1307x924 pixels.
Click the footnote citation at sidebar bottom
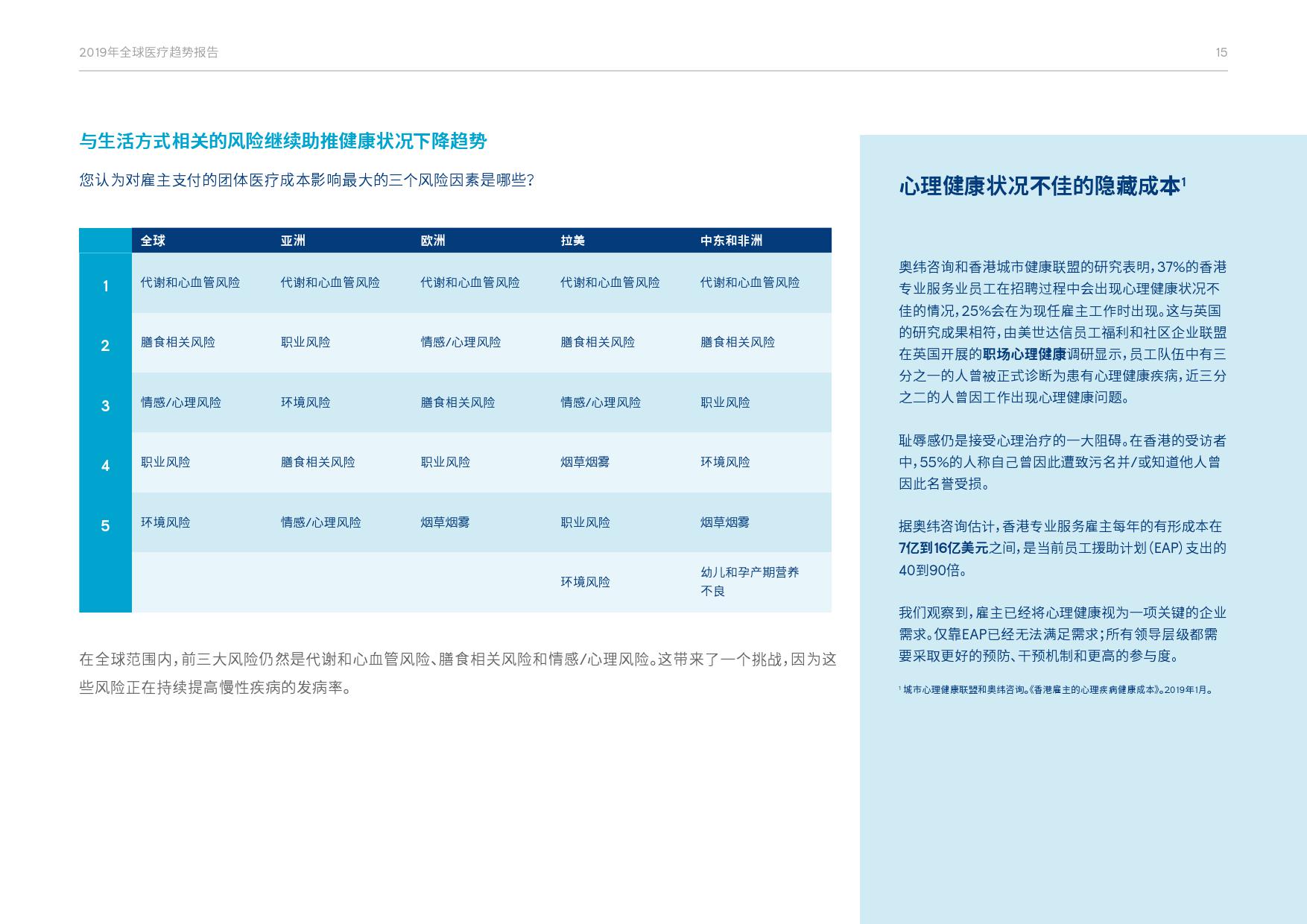pos(1057,690)
